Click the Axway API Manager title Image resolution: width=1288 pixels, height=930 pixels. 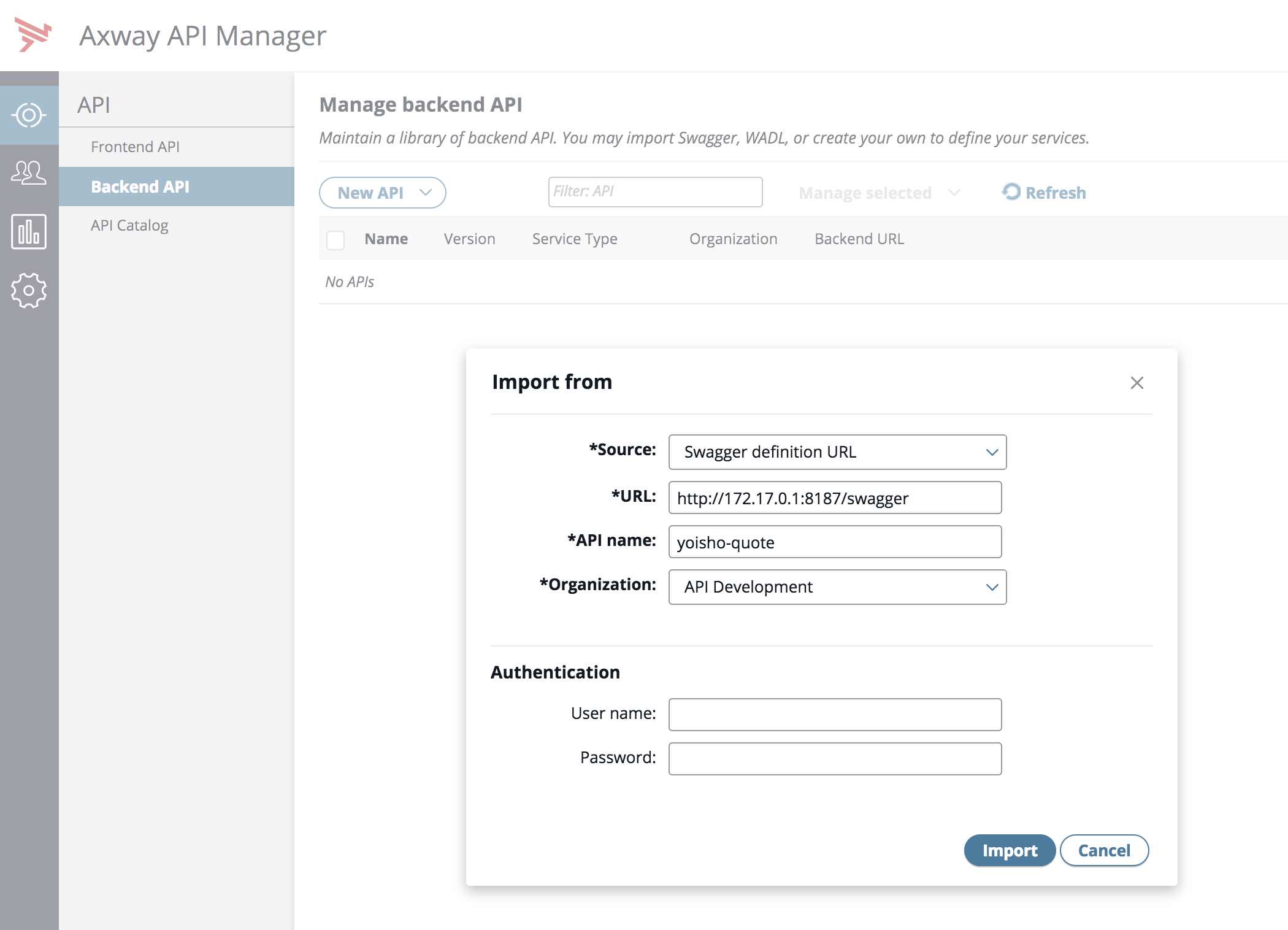[203, 36]
